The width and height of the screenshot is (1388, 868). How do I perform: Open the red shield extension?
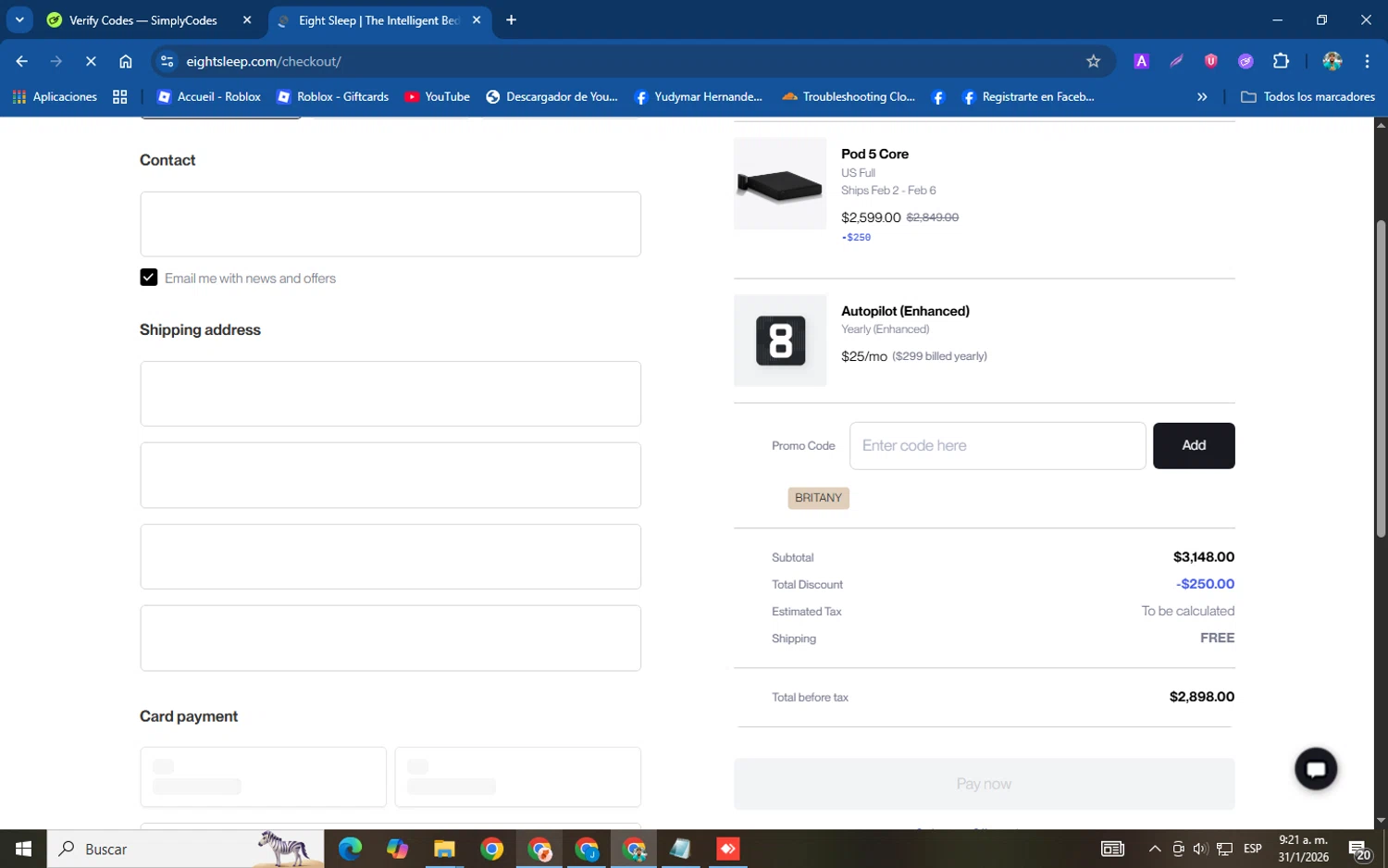(1210, 61)
